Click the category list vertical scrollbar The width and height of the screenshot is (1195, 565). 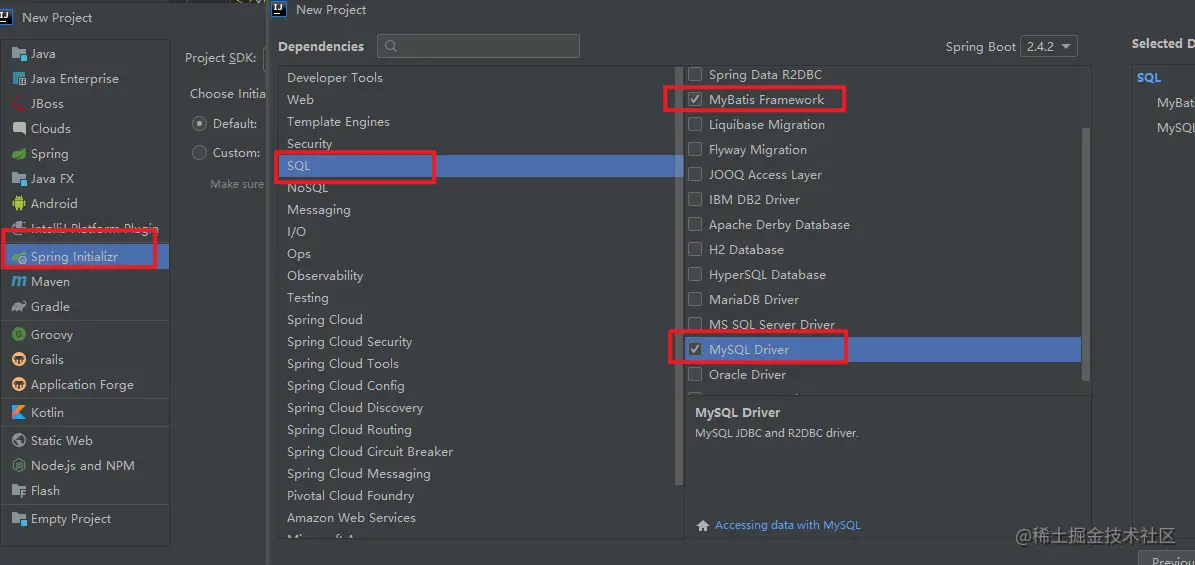(679, 274)
